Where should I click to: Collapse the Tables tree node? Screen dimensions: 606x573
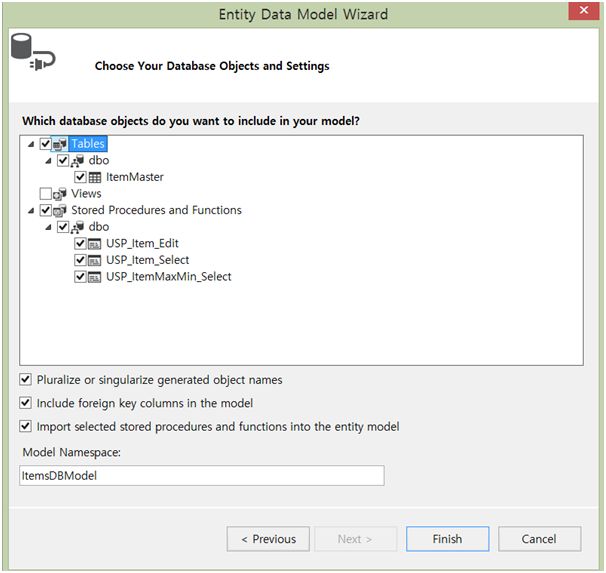(31, 144)
